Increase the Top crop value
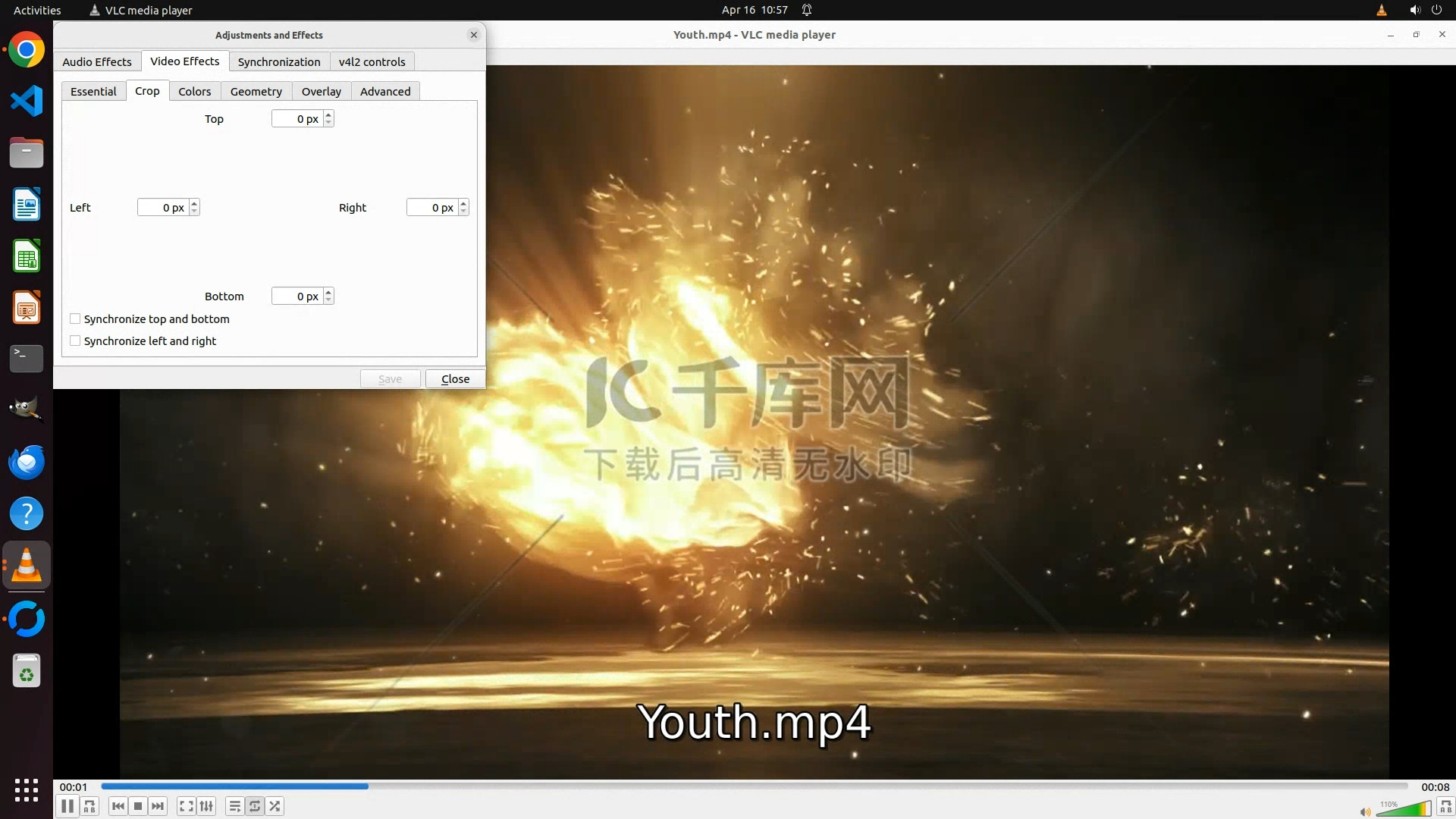This screenshot has height=819, width=1456. [328, 115]
